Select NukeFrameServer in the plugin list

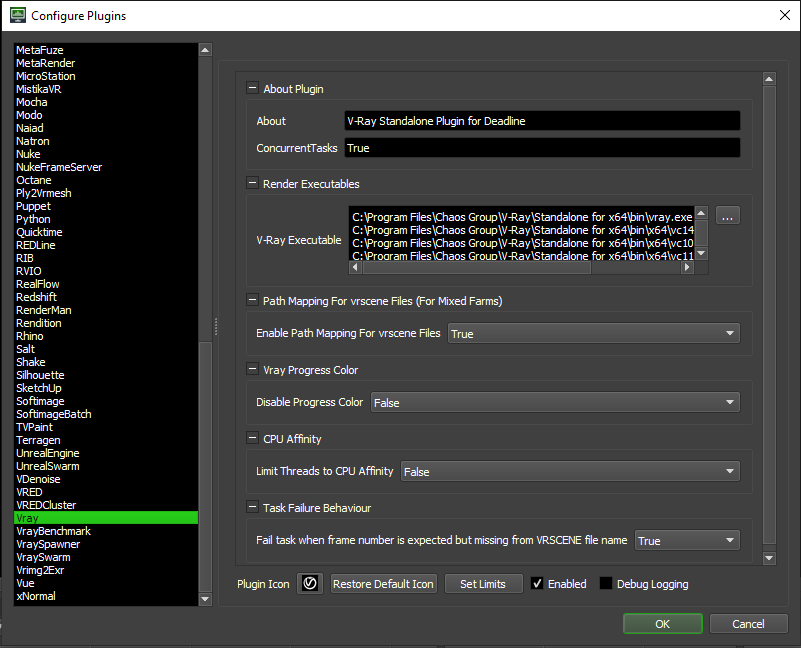pyautogui.click(x=106, y=167)
